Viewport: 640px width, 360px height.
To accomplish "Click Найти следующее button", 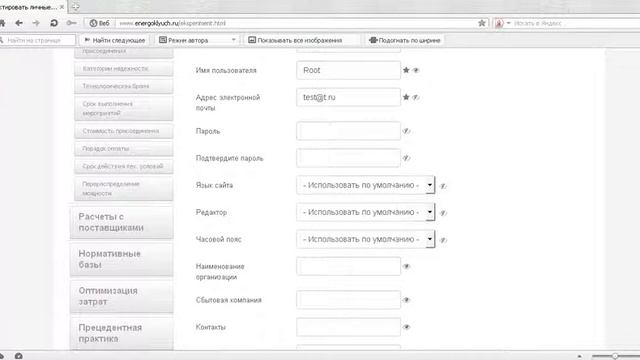I will coord(115,40).
